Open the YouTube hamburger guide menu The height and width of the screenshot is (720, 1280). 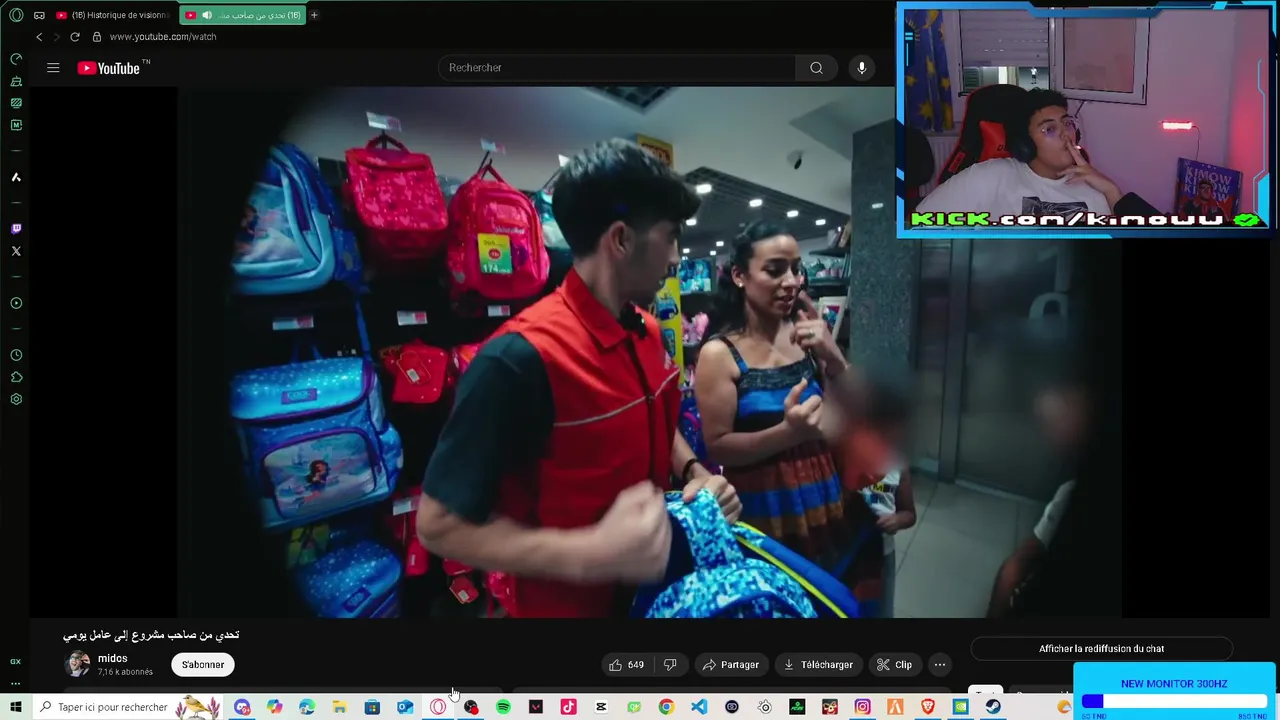[x=53, y=68]
